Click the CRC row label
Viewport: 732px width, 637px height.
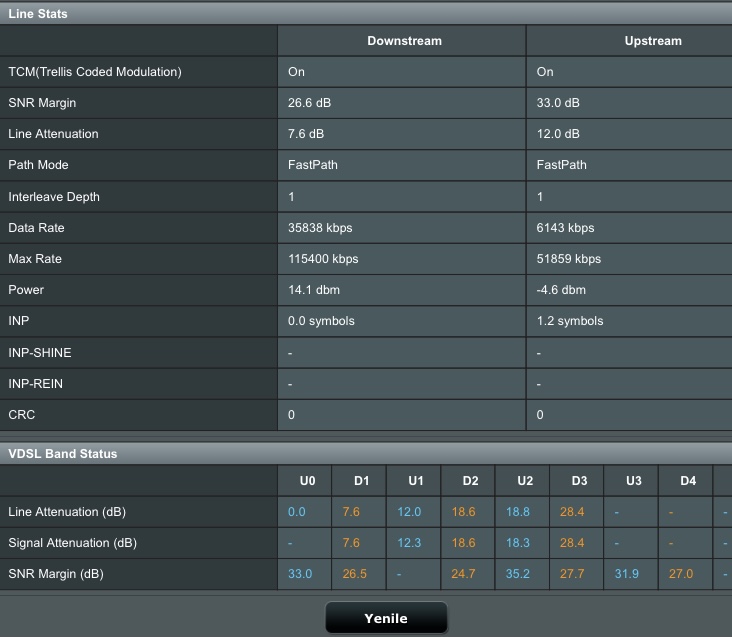[21, 414]
